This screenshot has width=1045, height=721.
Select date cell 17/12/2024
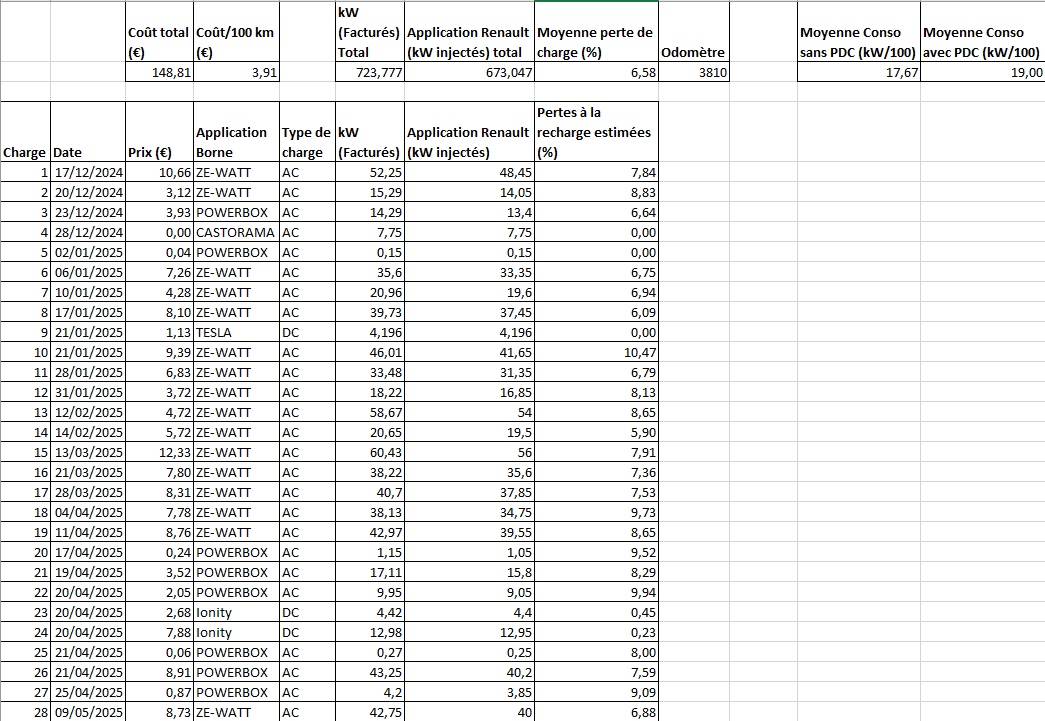(88, 172)
